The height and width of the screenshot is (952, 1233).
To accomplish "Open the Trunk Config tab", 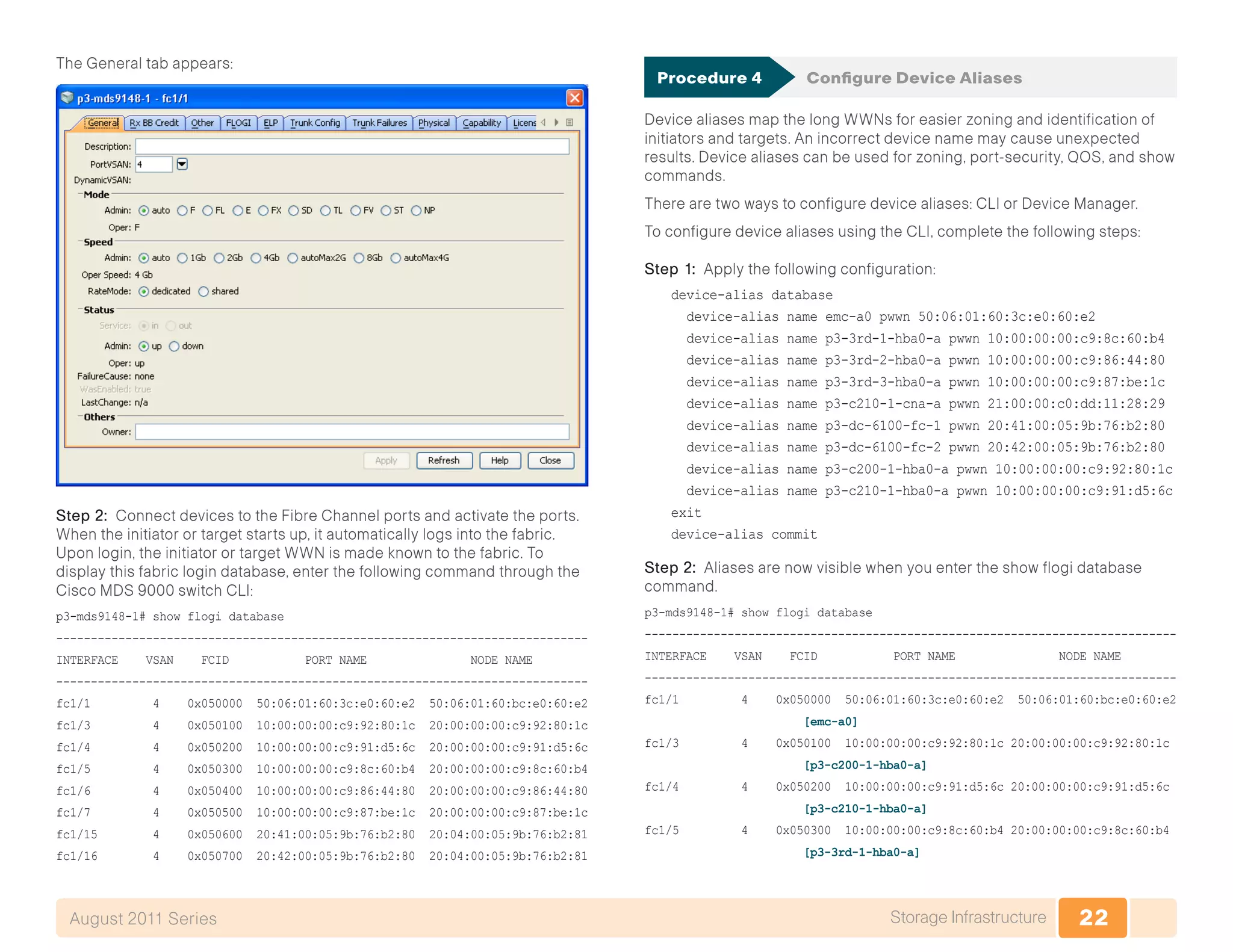I will 315,123.
